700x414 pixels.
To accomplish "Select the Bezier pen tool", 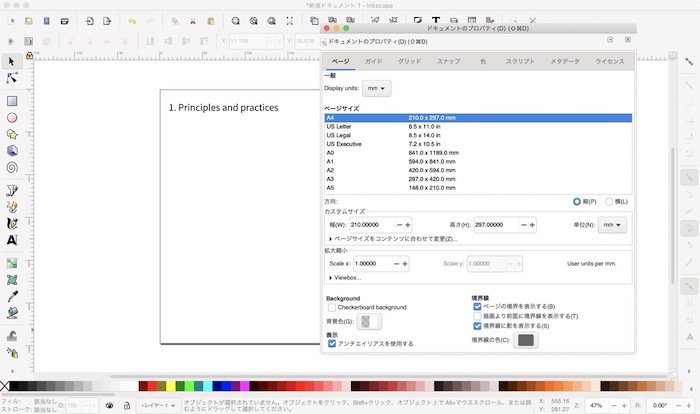I will click(x=12, y=191).
